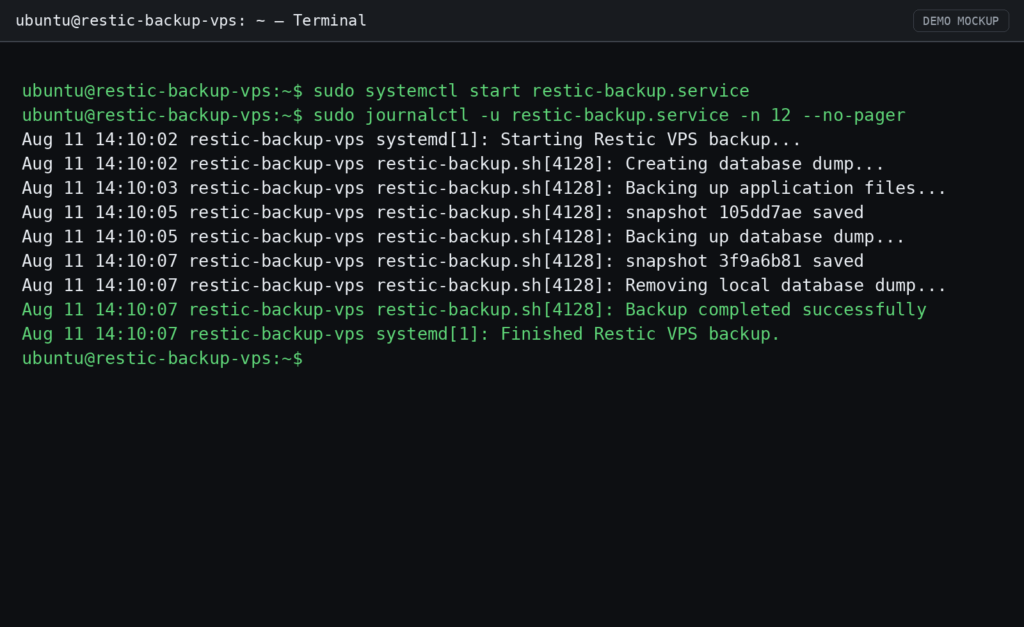Click the 'Backing up database dump...' line

[x=463, y=236]
